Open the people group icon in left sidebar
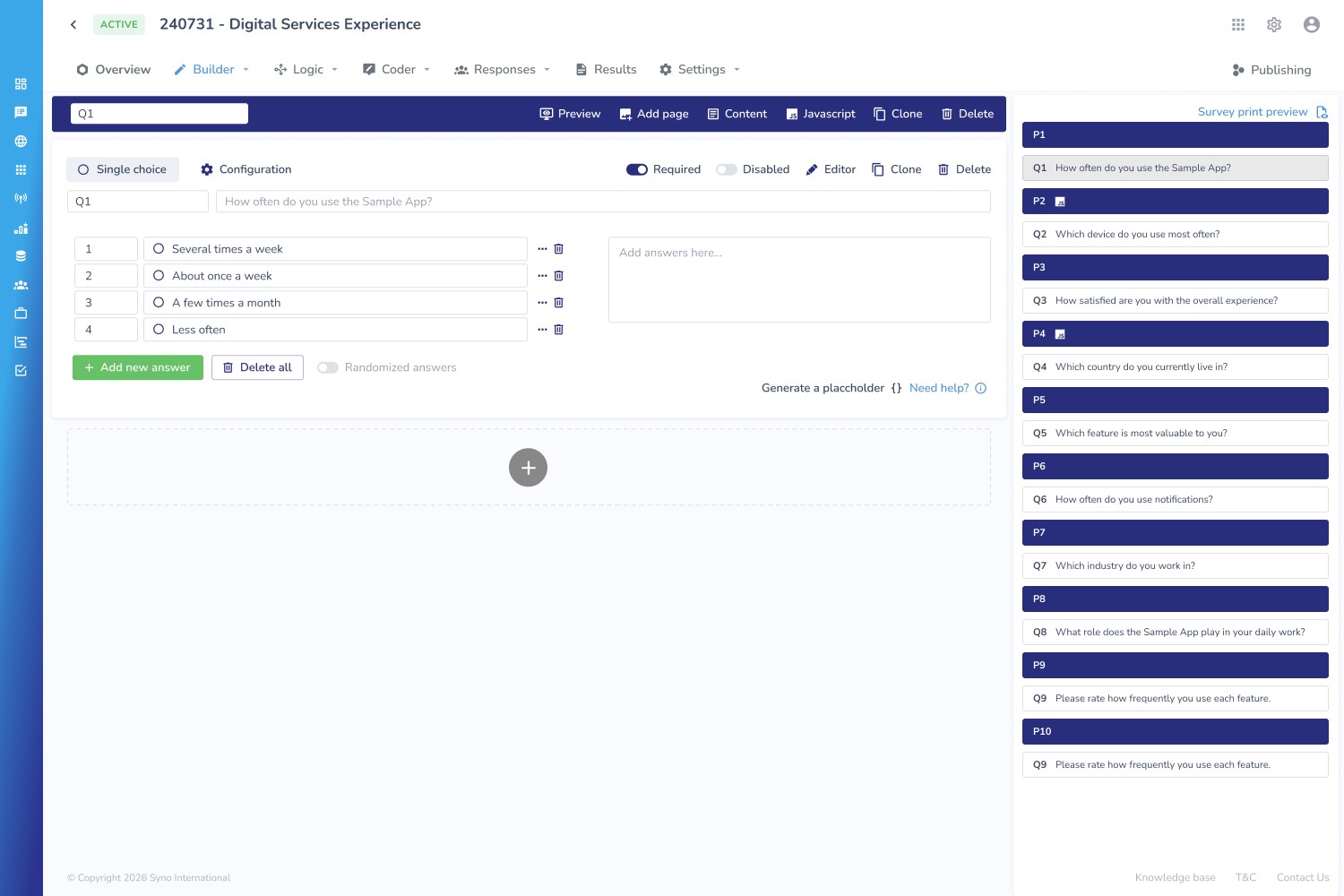The width and height of the screenshot is (1344, 896). click(21, 285)
